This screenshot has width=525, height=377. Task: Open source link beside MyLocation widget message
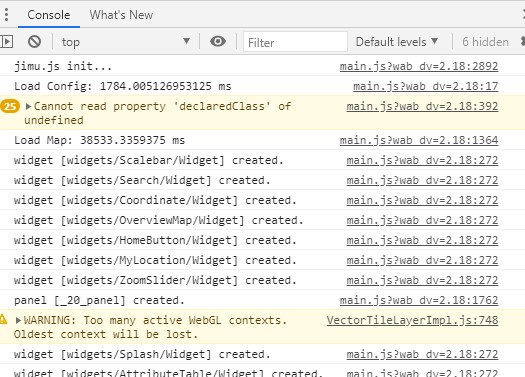tap(422, 260)
